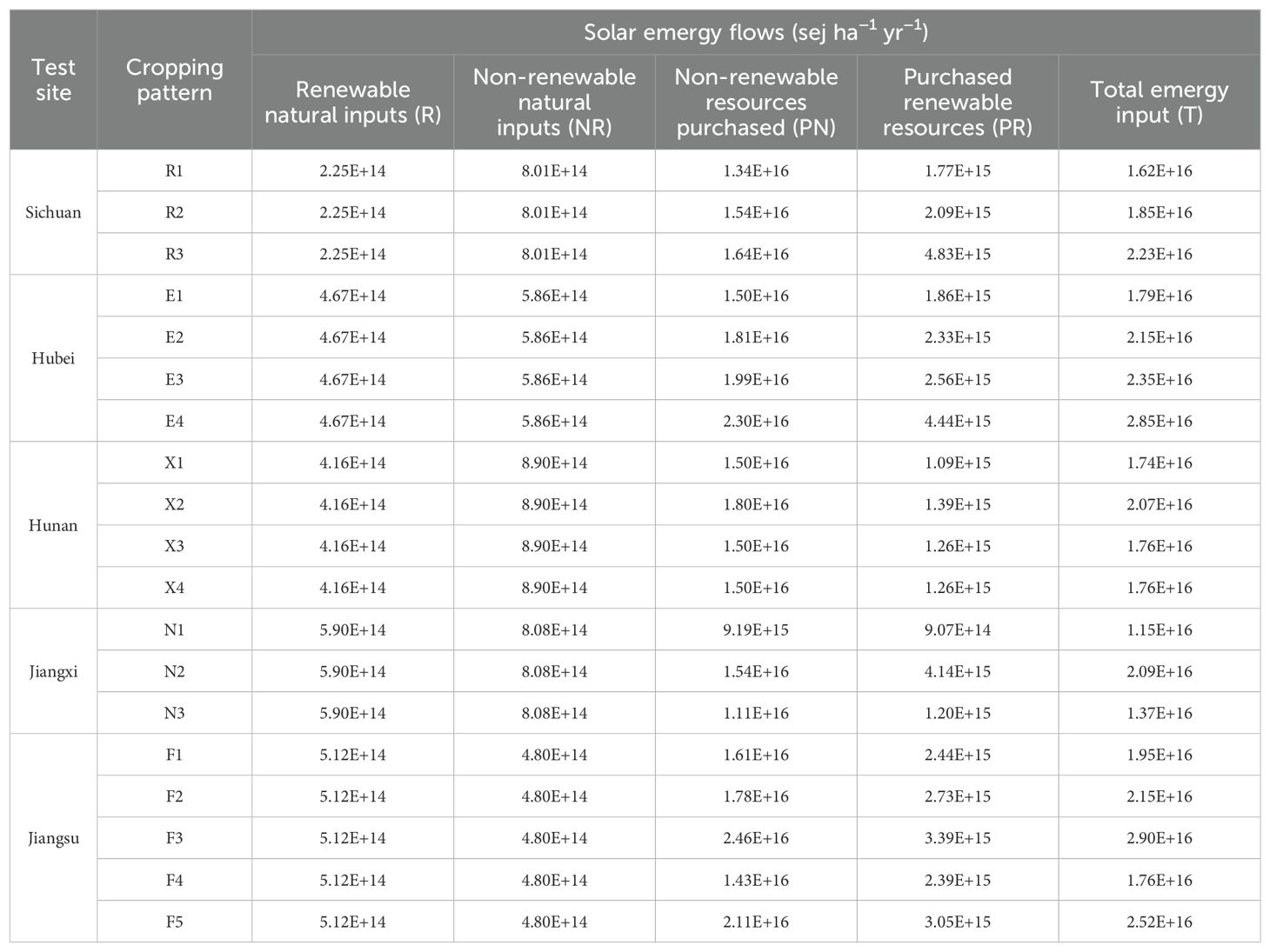Screen dimensions: 1270x952
Task: Click cropping pattern N3
Action: coord(174,713)
